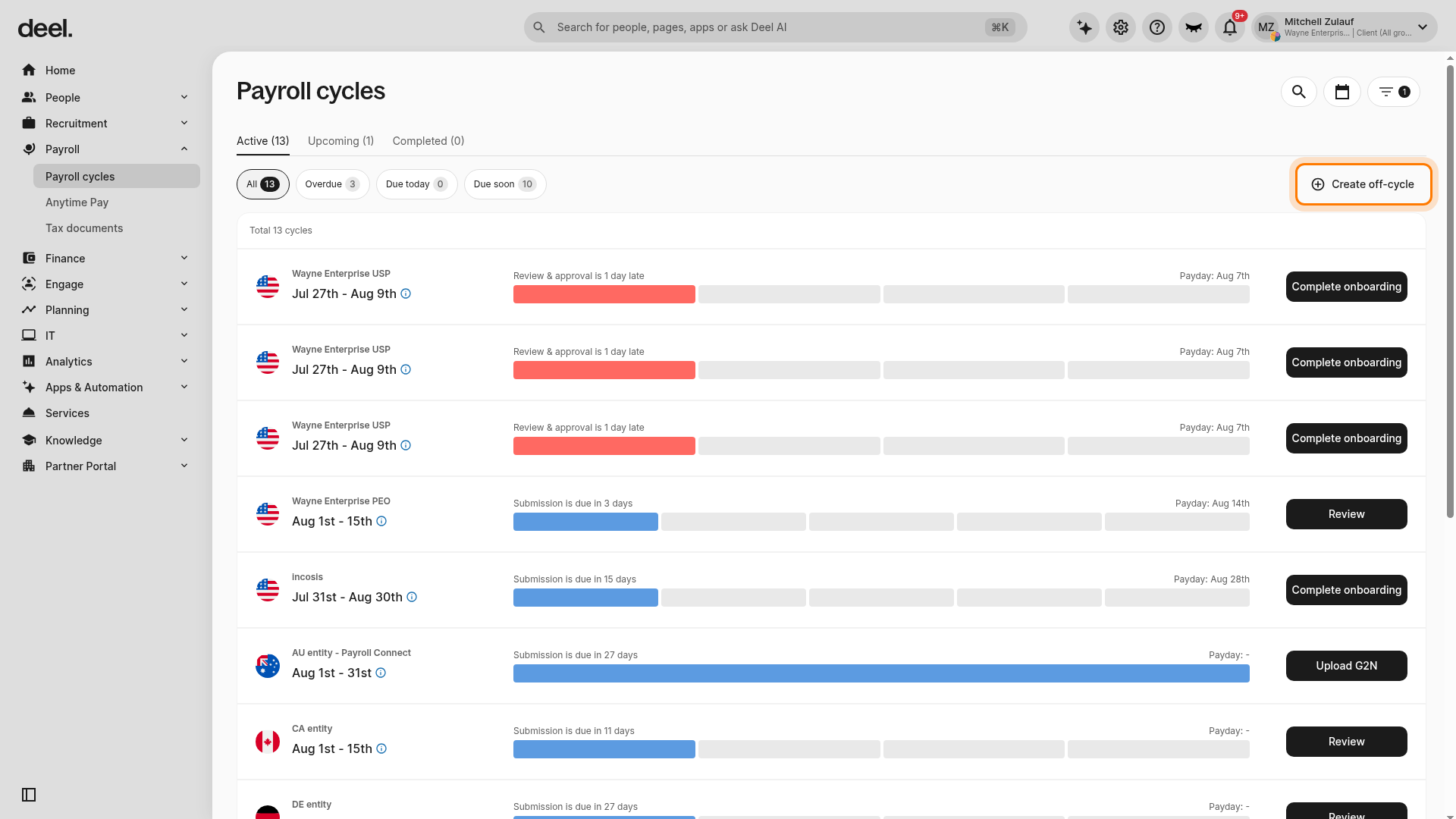Open notifications bell

click(x=1230, y=27)
